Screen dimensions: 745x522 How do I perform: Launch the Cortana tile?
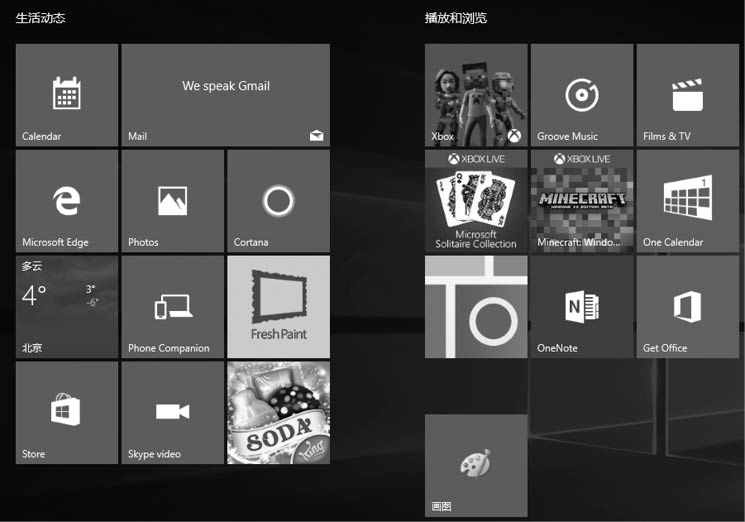pyautogui.click(x=278, y=201)
